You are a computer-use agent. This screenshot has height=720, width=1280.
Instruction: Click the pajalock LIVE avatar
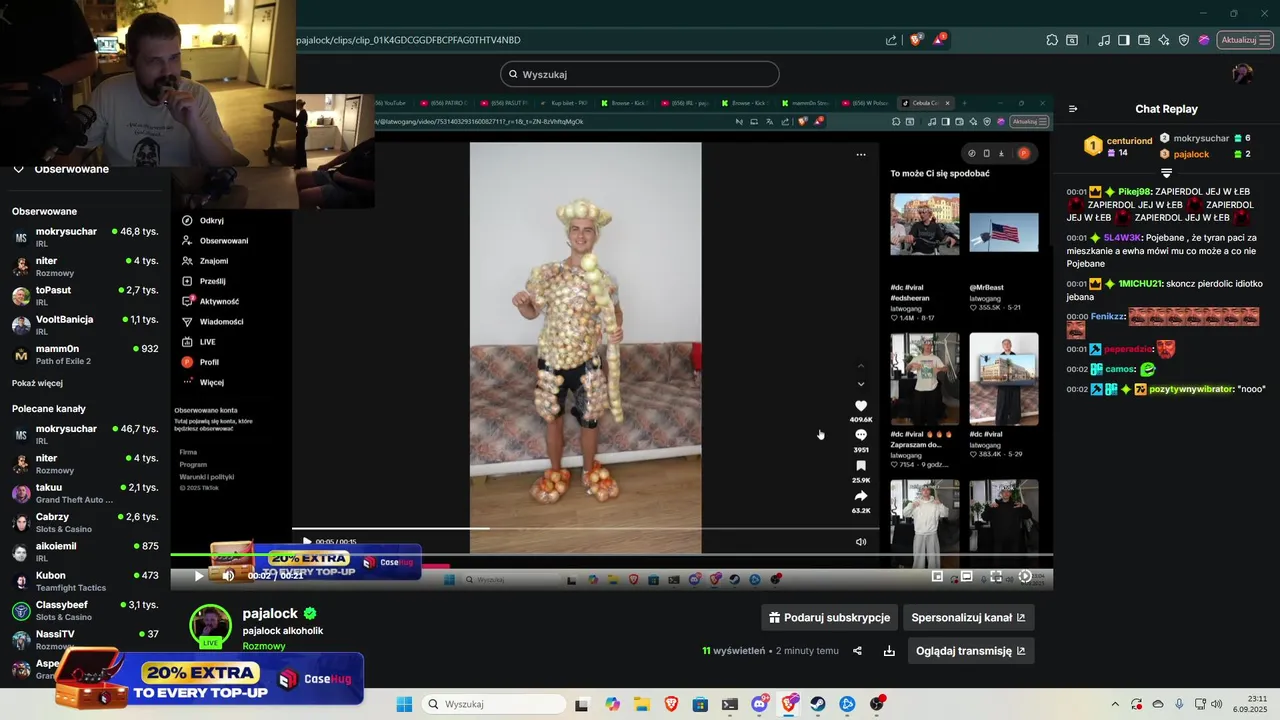[x=210, y=627]
